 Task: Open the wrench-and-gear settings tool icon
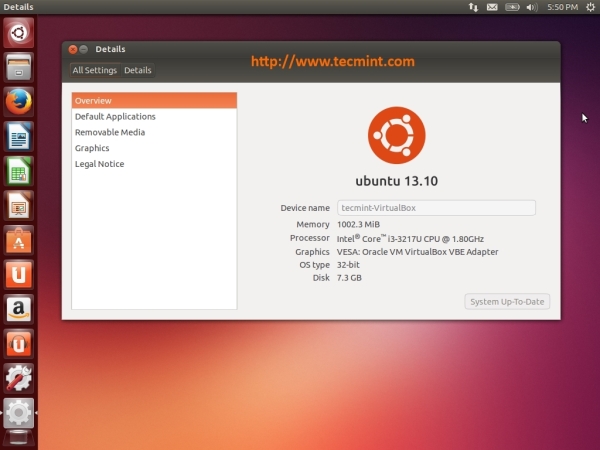pyautogui.click(x=18, y=378)
